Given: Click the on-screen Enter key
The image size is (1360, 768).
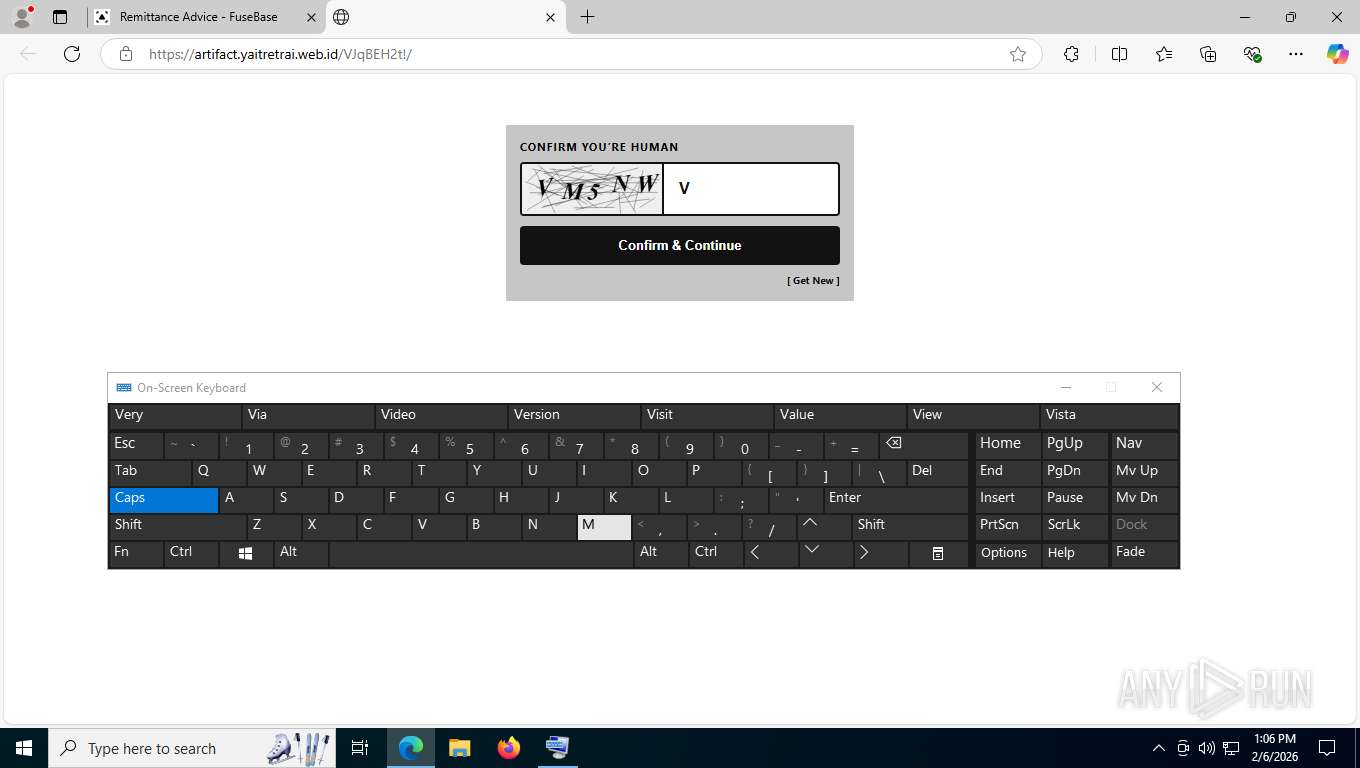Looking at the screenshot, I should click(x=896, y=500).
